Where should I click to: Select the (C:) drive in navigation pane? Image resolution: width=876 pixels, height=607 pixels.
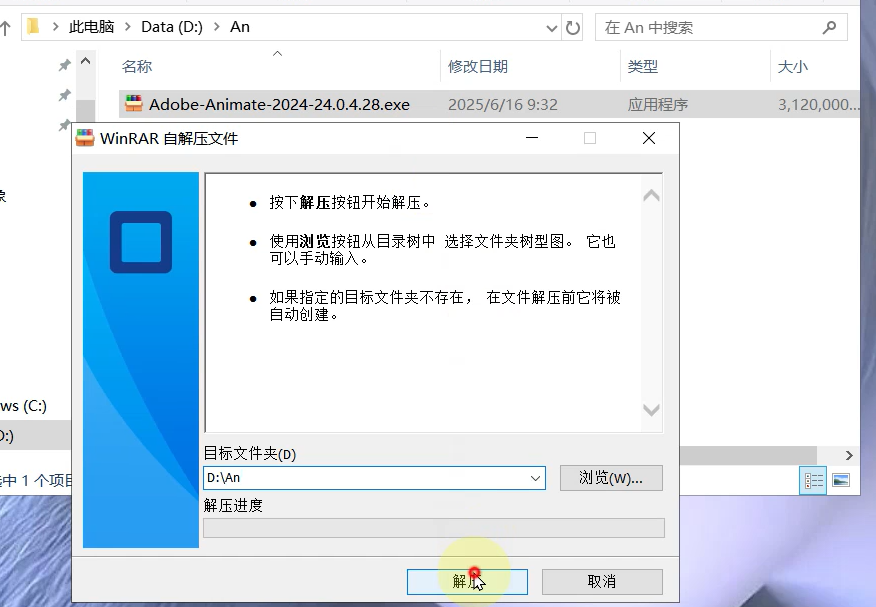pyautogui.click(x=23, y=406)
